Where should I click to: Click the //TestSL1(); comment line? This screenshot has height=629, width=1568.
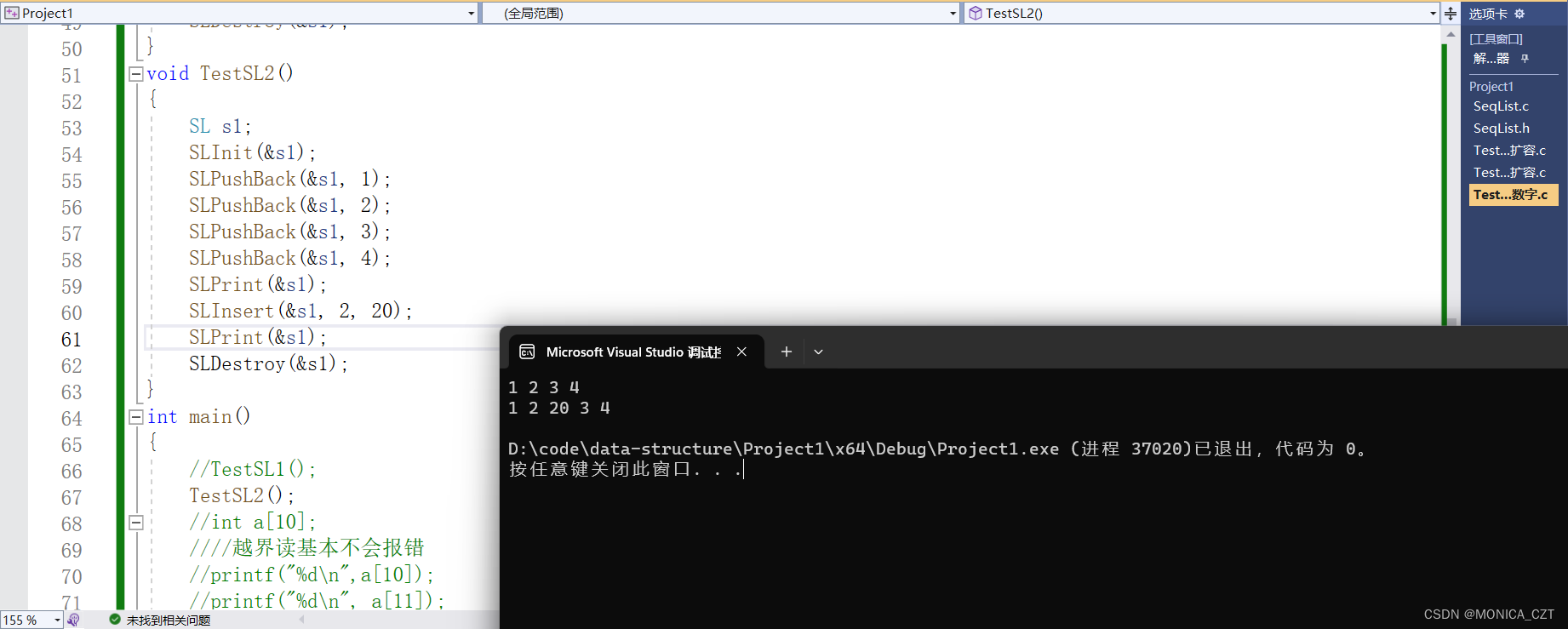(x=252, y=469)
